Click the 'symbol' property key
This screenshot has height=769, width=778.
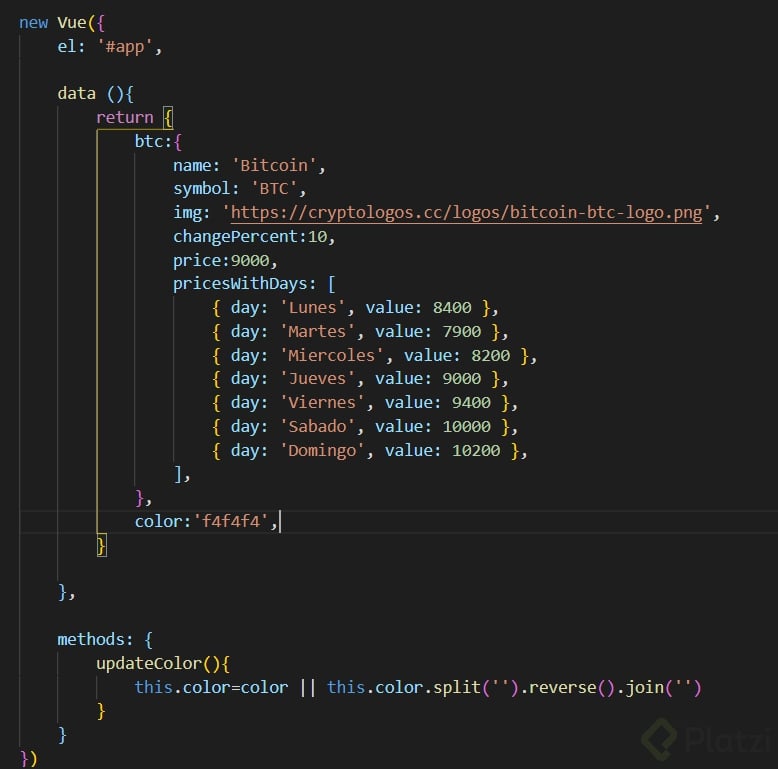pos(201,189)
